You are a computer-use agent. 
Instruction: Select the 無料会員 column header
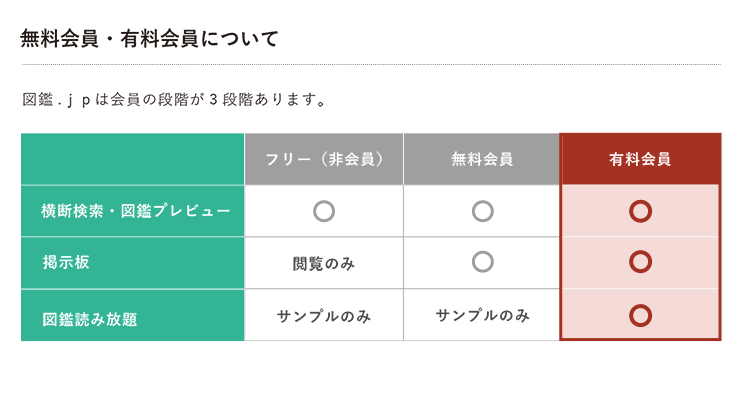click(x=482, y=159)
